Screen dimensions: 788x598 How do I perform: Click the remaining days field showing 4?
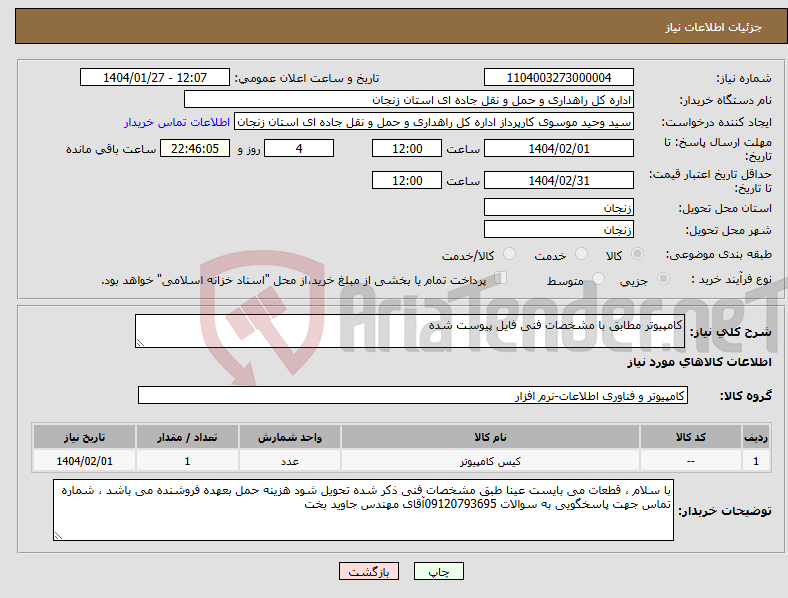(x=299, y=148)
